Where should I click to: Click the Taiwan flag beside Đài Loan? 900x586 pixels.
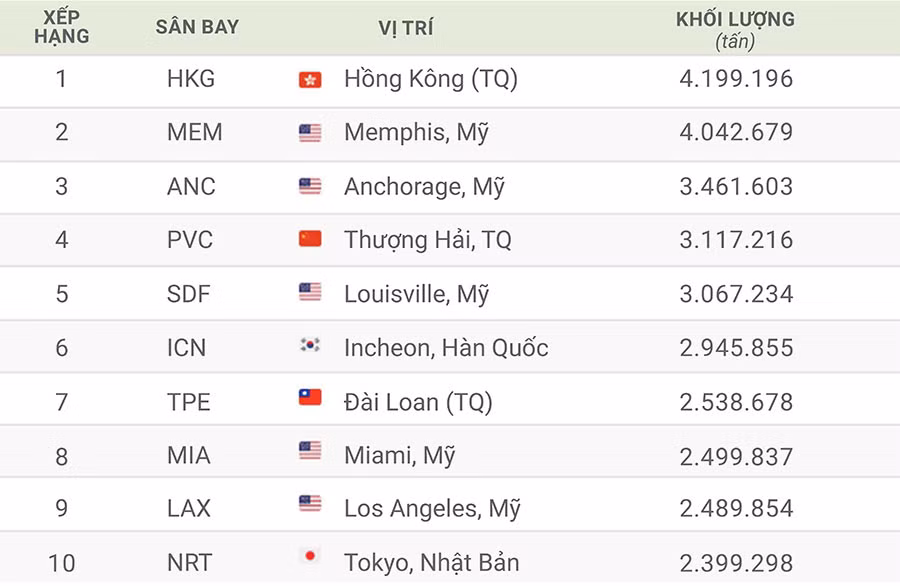[310, 398]
